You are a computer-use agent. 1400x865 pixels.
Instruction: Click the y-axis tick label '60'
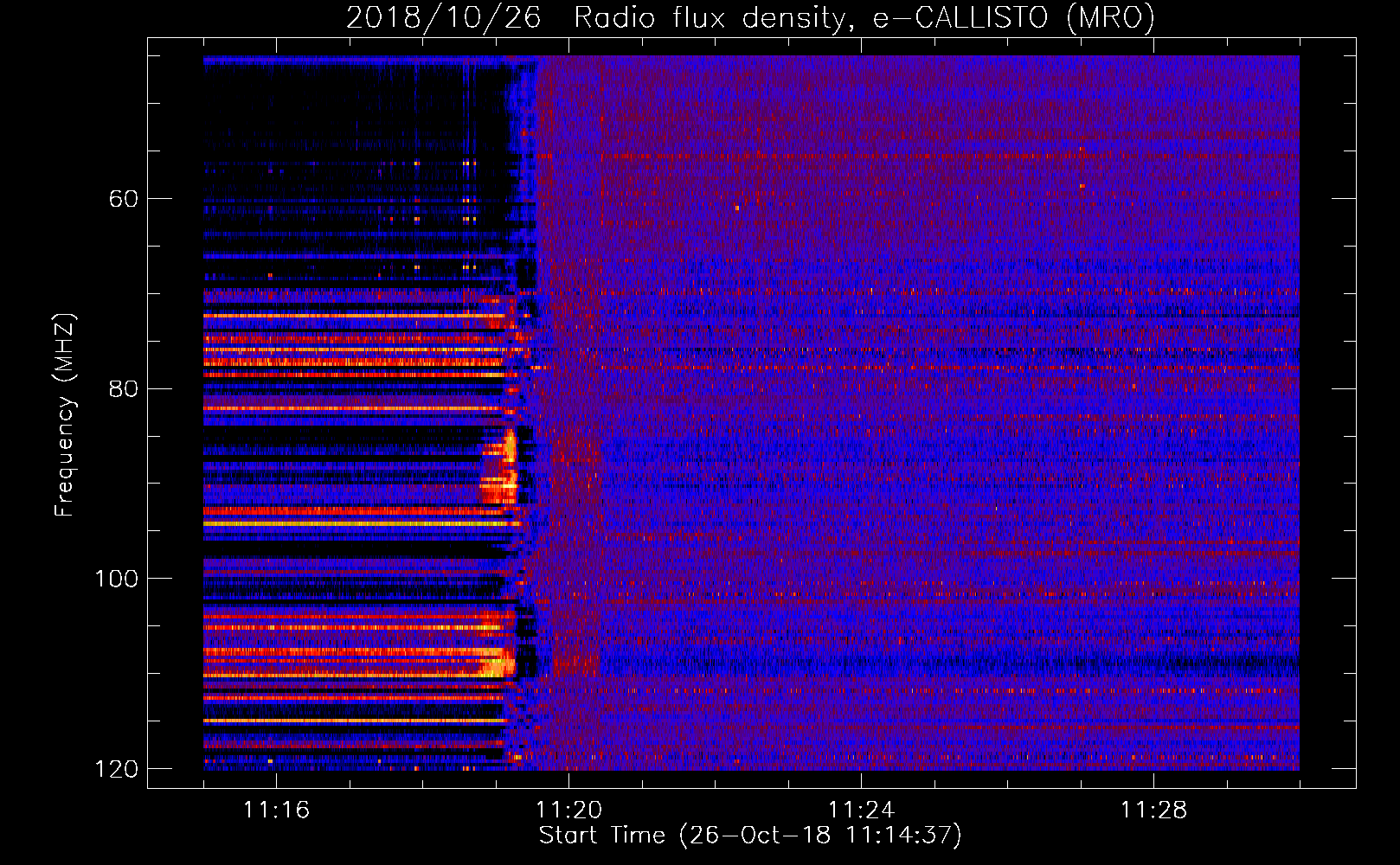[x=123, y=199]
